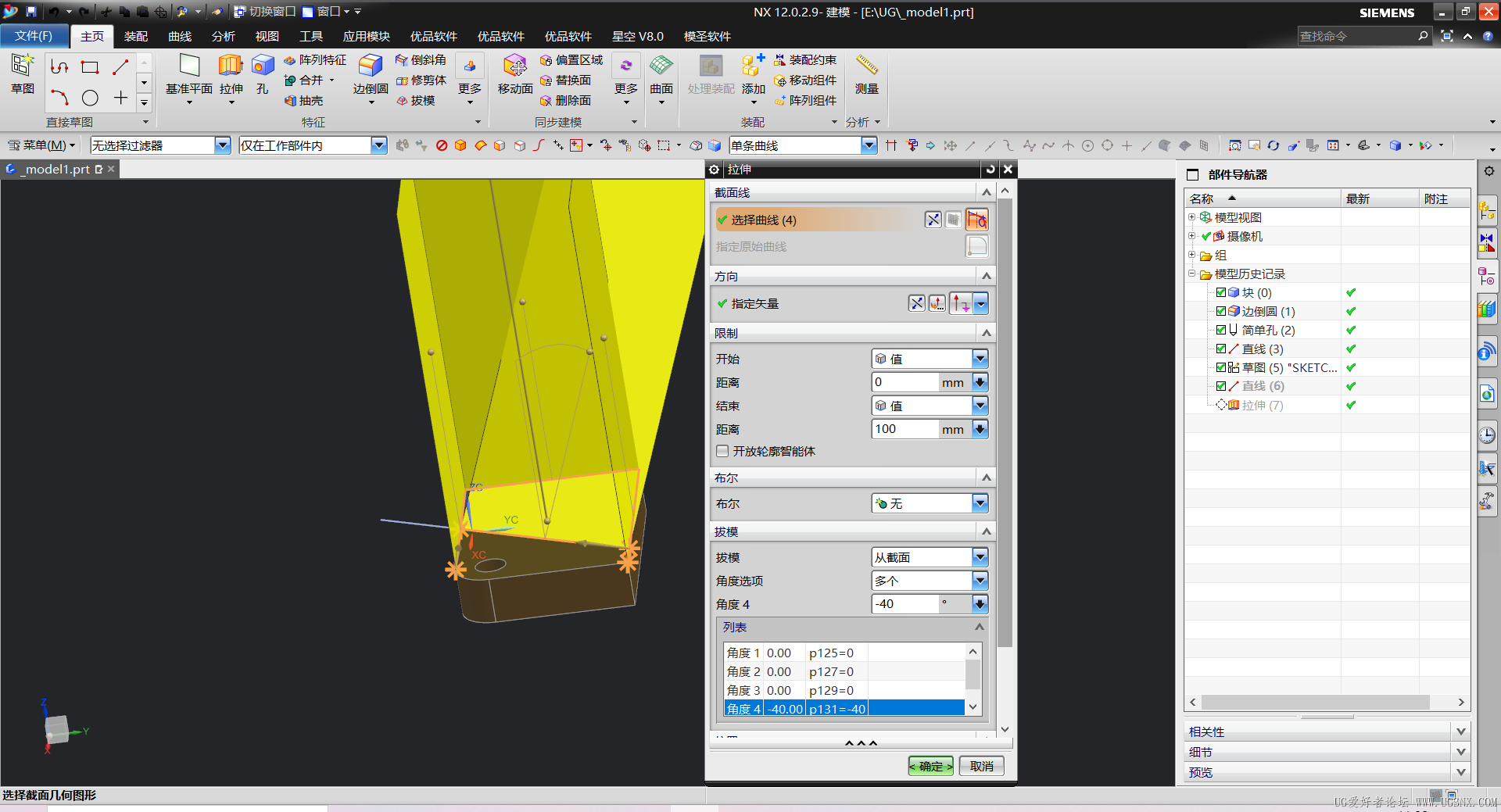Viewport: 1501px width, 812px height.
Task: Click the 移动面 move face icon
Action: pyautogui.click(x=515, y=74)
